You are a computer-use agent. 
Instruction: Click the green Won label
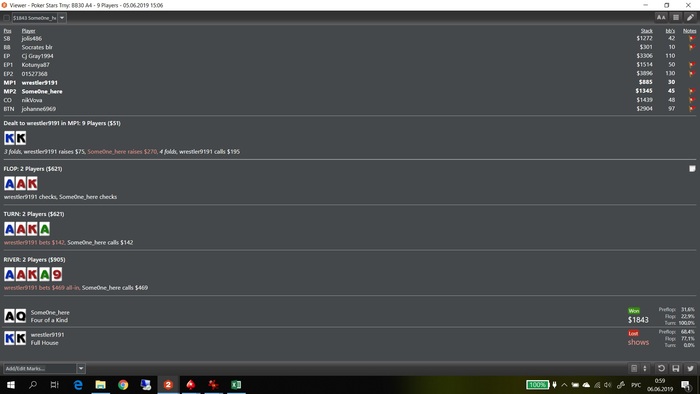click(x=633, y=311)
